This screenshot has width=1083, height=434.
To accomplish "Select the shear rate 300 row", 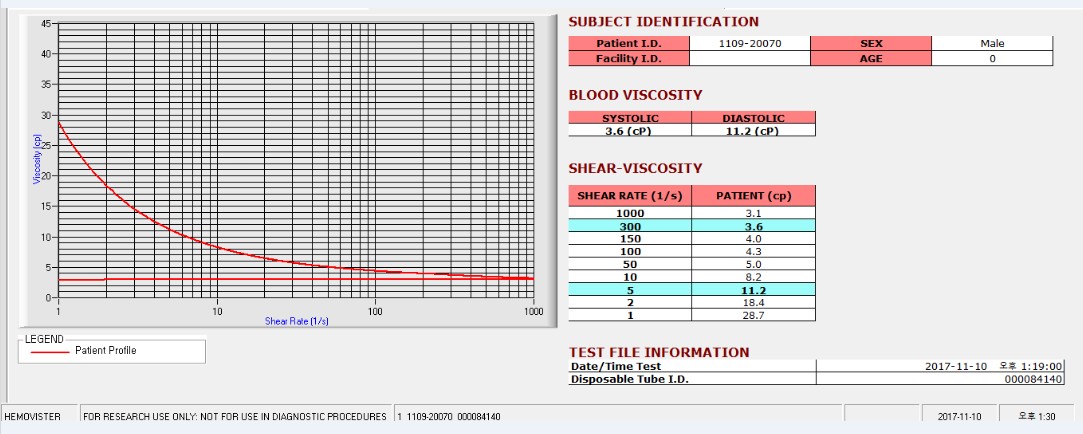I will tap(692, 226).
